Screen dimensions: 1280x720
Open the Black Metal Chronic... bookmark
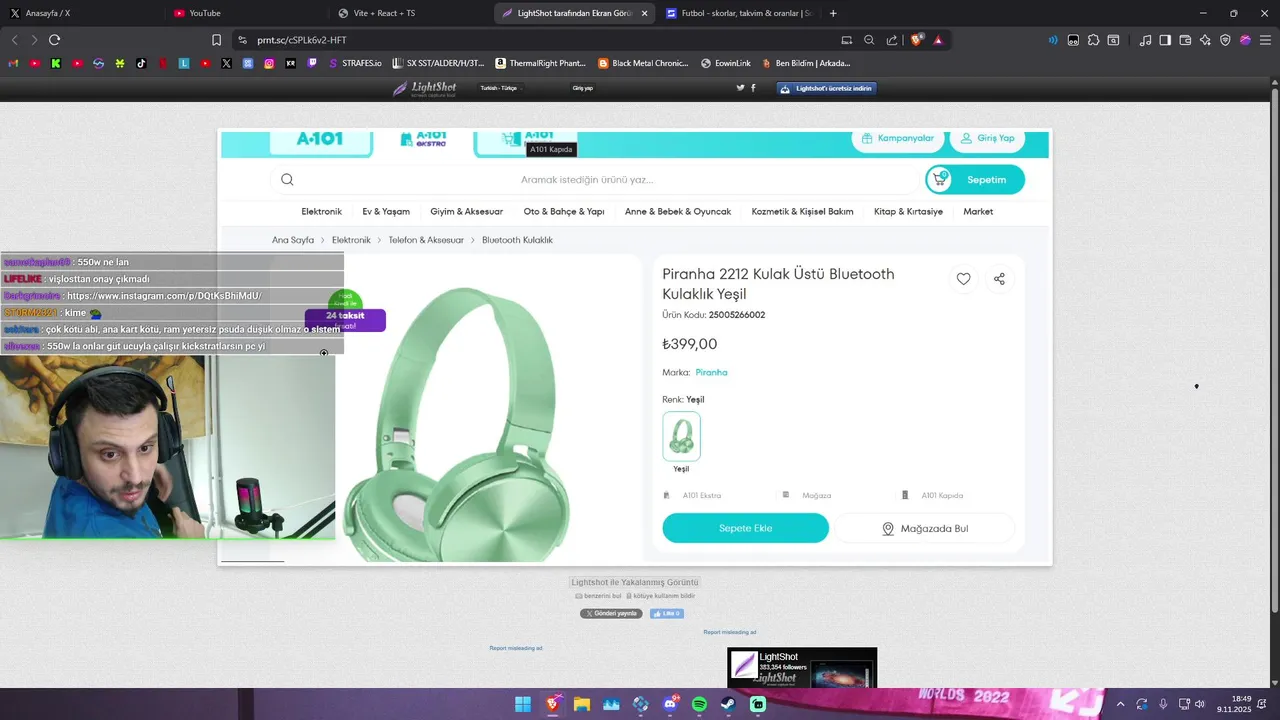643,63
